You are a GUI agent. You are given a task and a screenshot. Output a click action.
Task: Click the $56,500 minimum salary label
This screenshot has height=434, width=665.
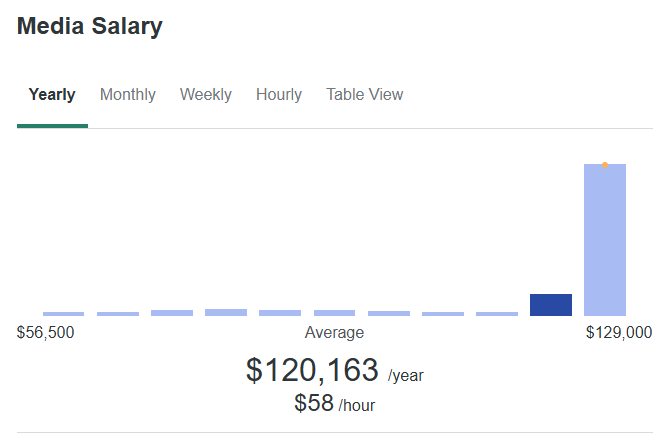coord(46,333)
